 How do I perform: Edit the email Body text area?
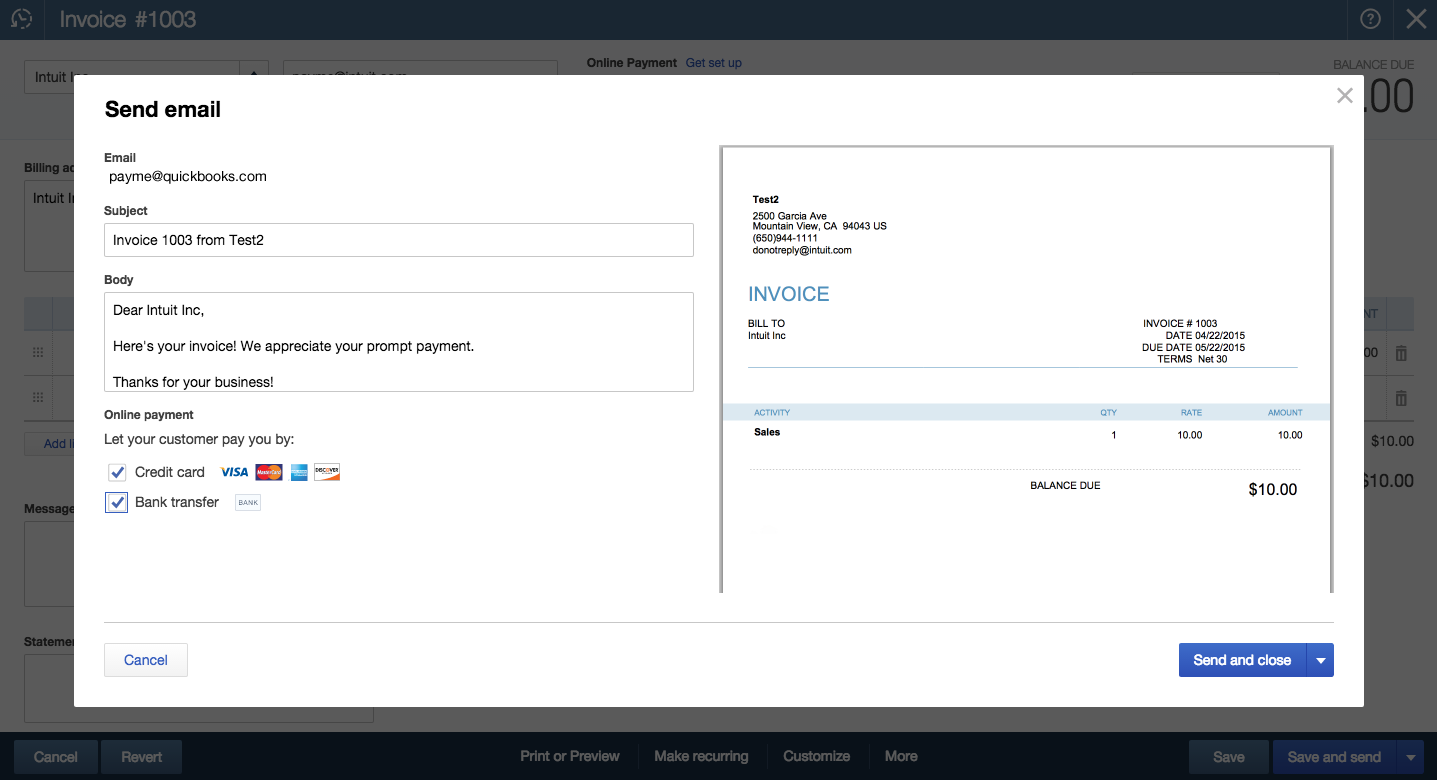(x=399, y=342)
